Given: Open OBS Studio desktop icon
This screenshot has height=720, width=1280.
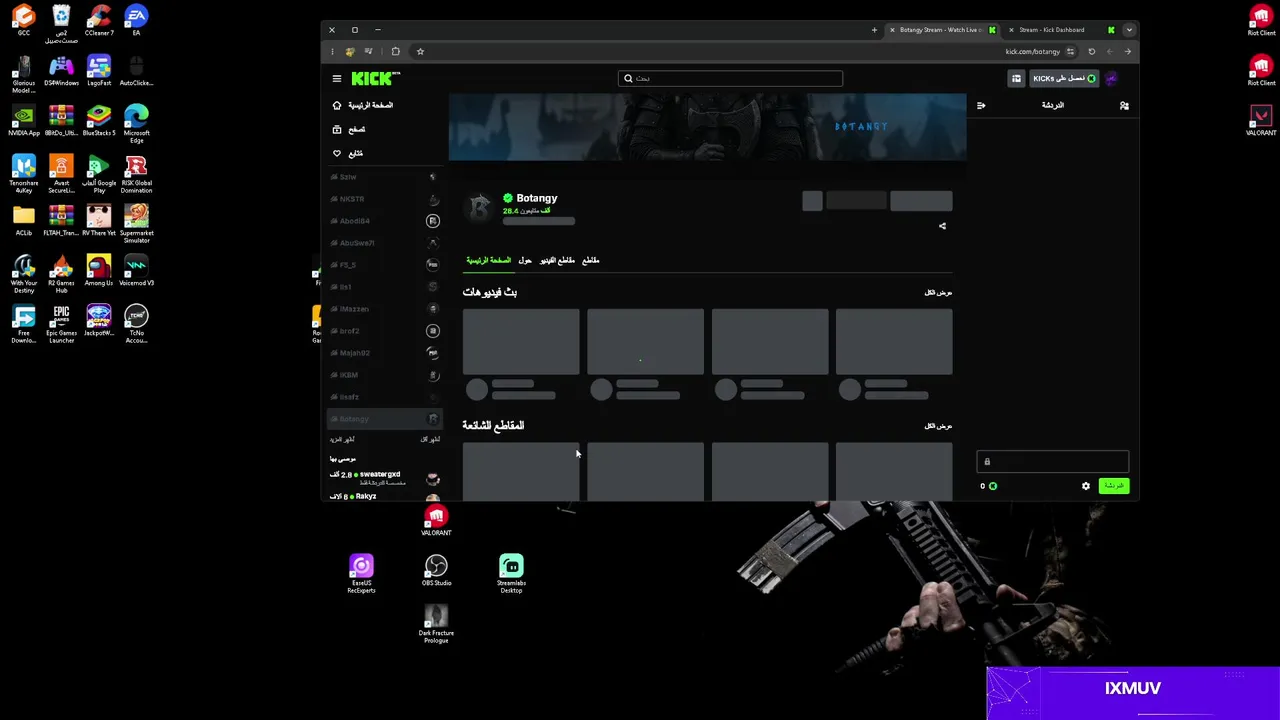Looking at the screenshot, I should [436, 571].
